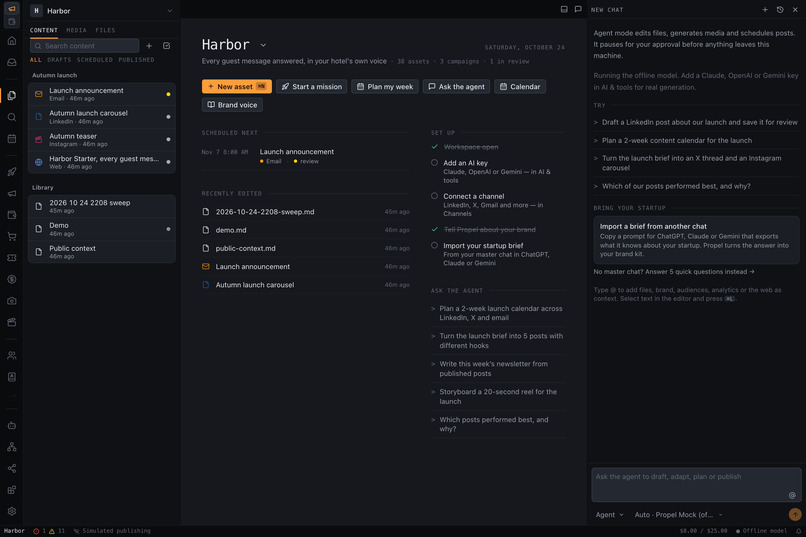Open the 'Import a brief from another chat' card
The height and width of the screenshot is (537, 806).
pyautogui.click(x=697, y=240)
